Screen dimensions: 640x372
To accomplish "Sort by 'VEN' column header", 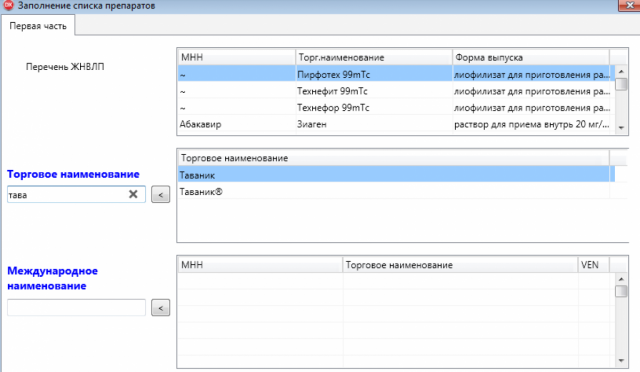I will click(x=593, y=265).
